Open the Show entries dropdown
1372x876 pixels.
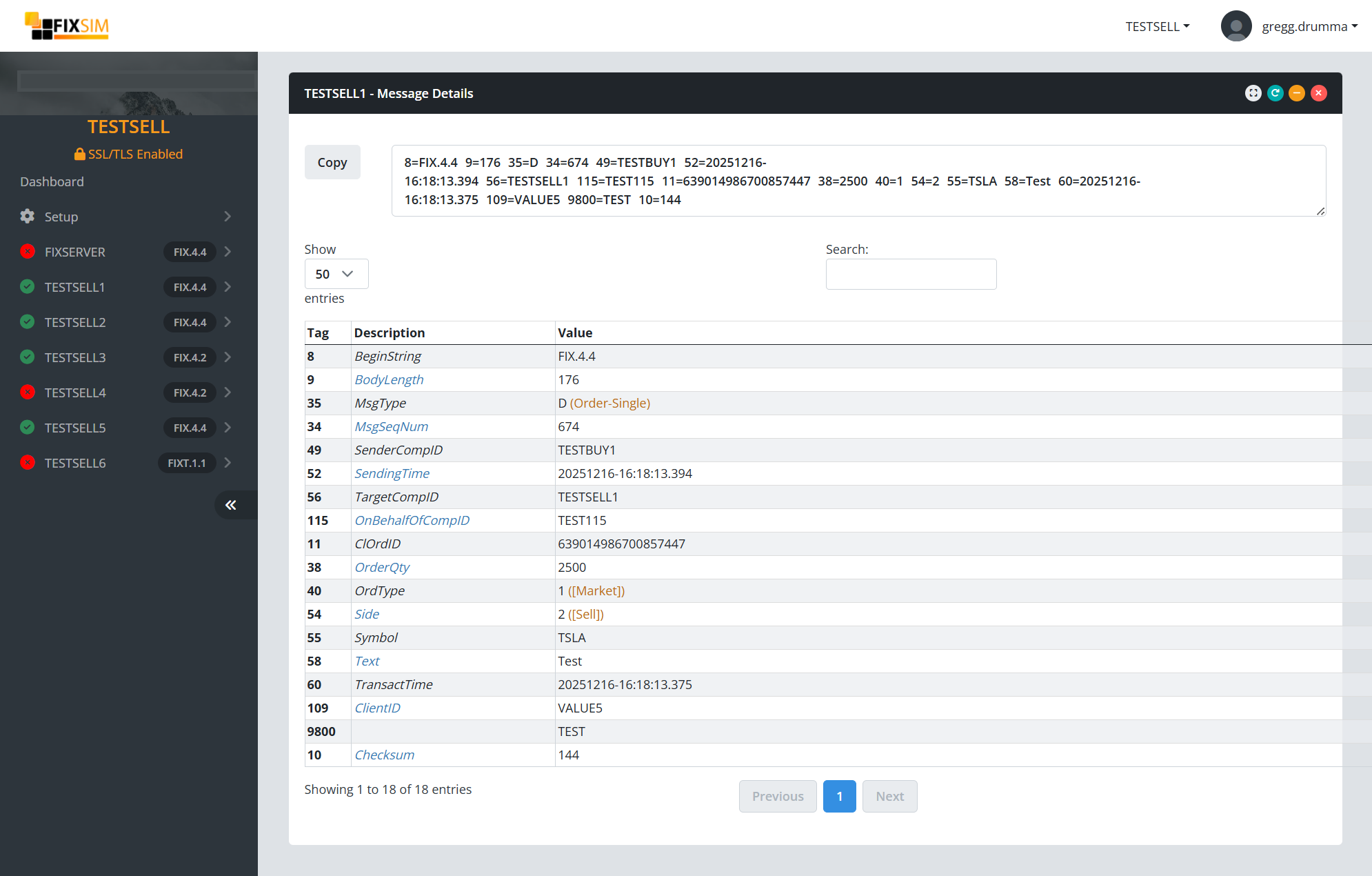[336, 274]
